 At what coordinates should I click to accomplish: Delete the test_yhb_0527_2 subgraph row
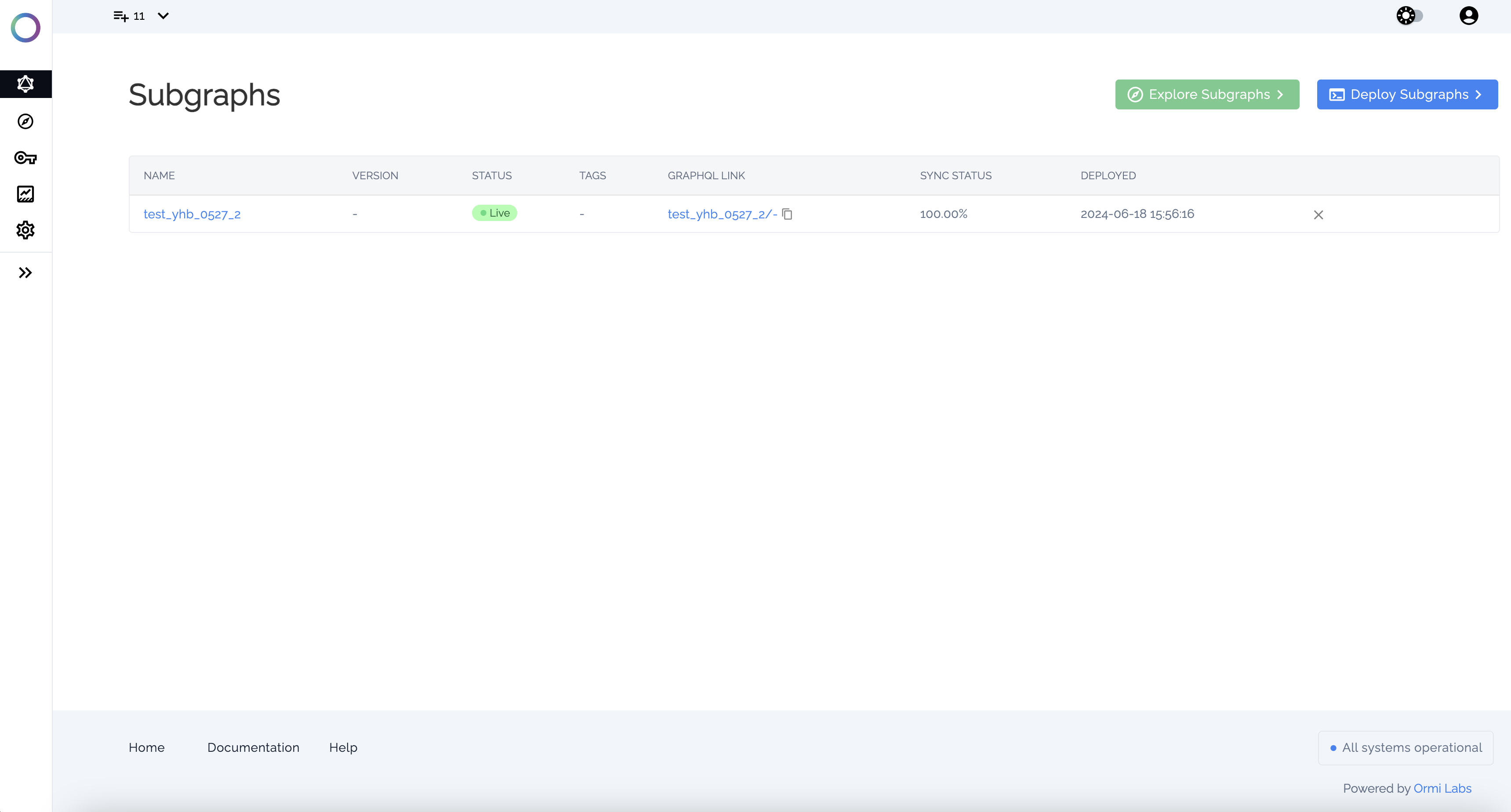[1318, 214]
